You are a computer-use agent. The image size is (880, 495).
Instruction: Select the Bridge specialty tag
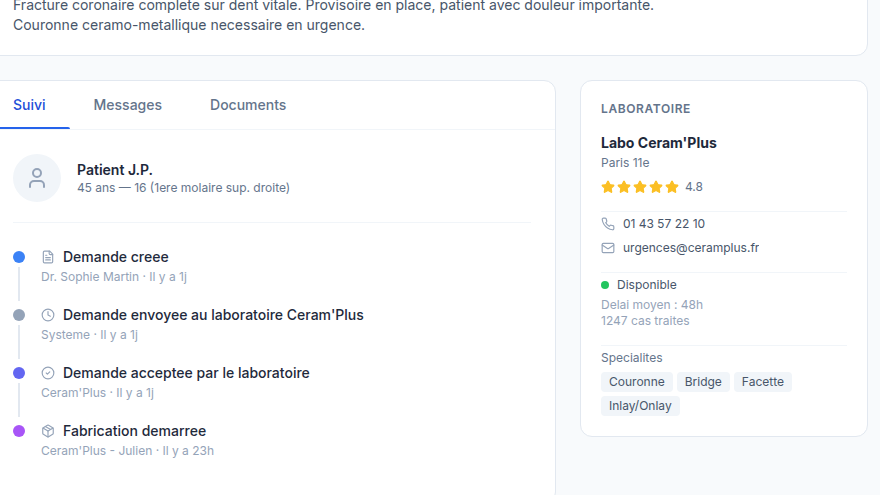703,382
